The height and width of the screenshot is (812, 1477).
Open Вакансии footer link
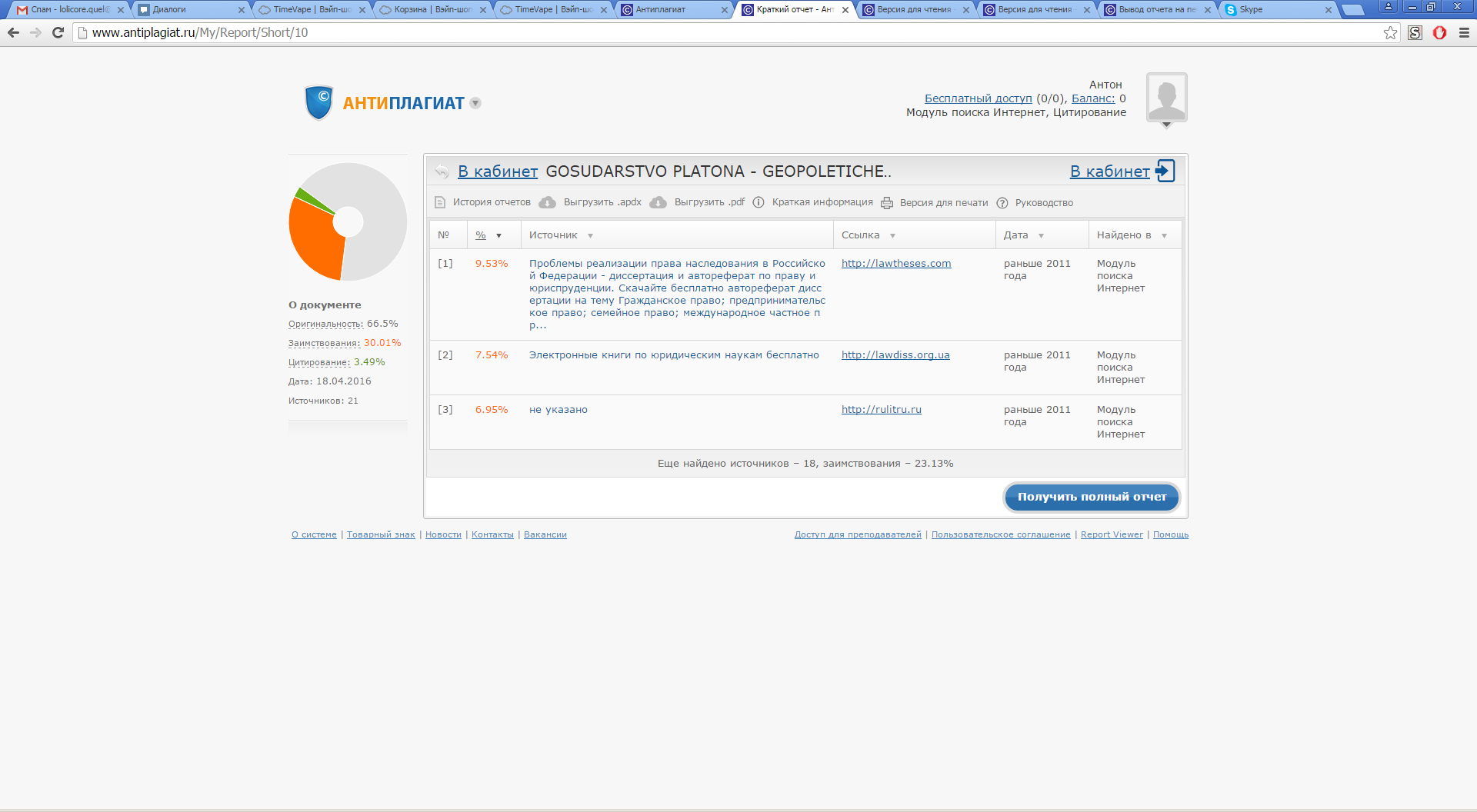[x=545, y=534]
